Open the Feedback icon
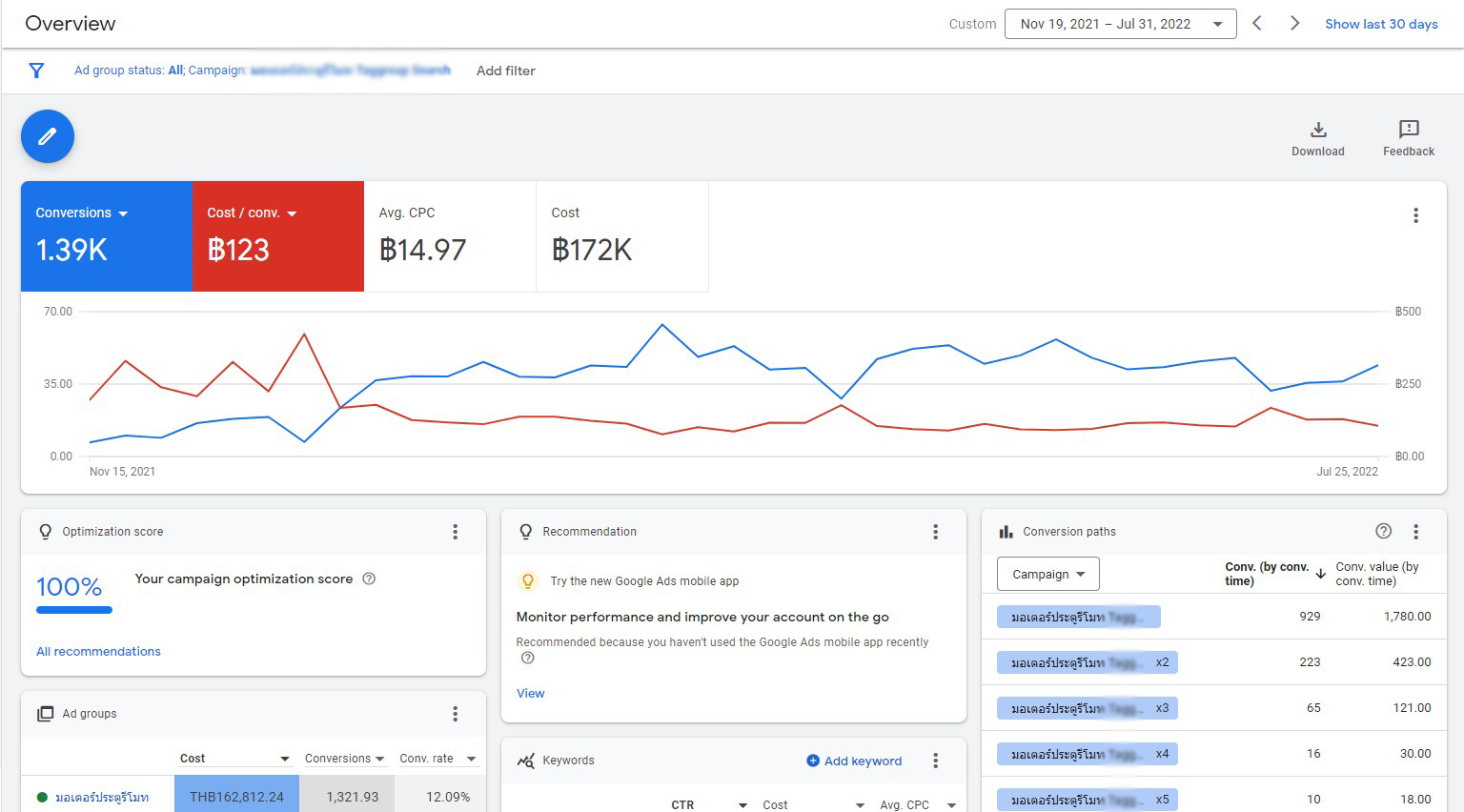The height and width of the screenshot is (812, 1464). [1409, 130]
